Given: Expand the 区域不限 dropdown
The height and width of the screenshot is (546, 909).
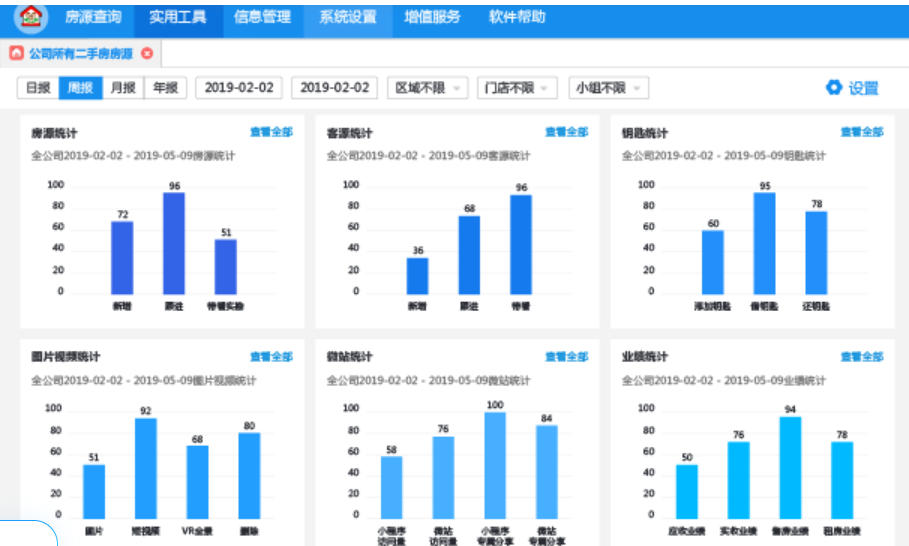Looking at the screenshot, I should 427,88.
